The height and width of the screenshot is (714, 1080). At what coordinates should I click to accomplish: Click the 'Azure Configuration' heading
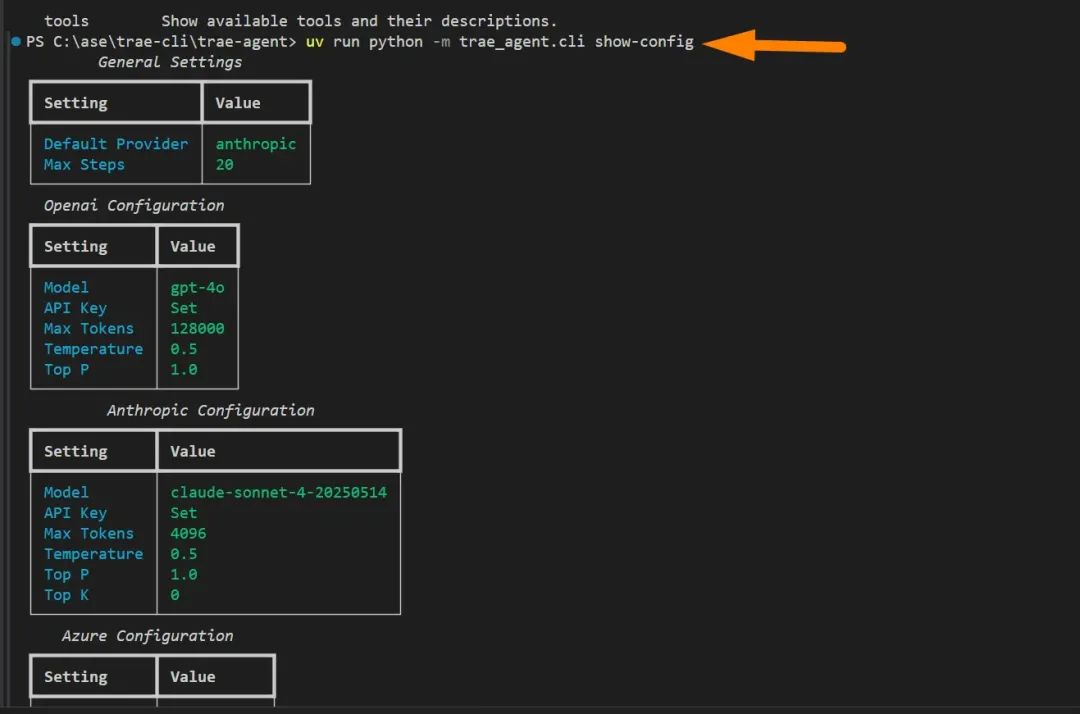point(147,636)
